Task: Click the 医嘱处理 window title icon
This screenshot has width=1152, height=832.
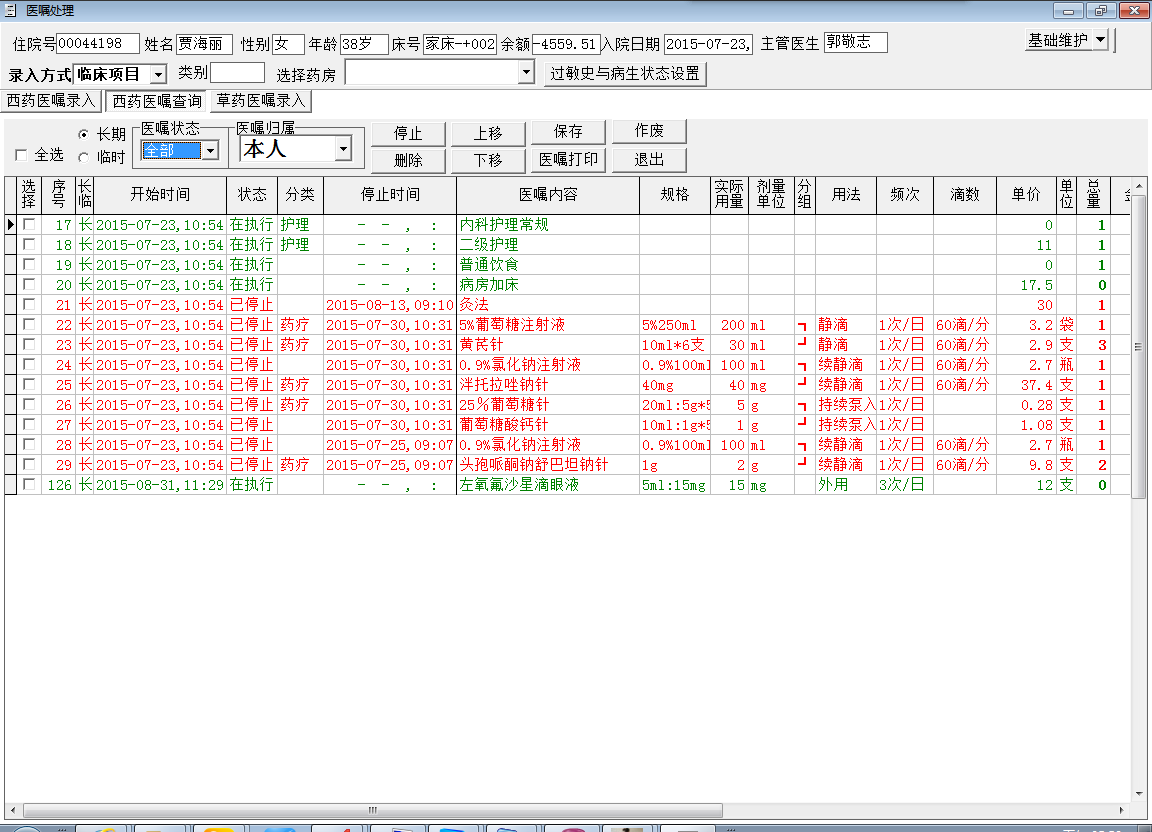Action: coord(10,10)
